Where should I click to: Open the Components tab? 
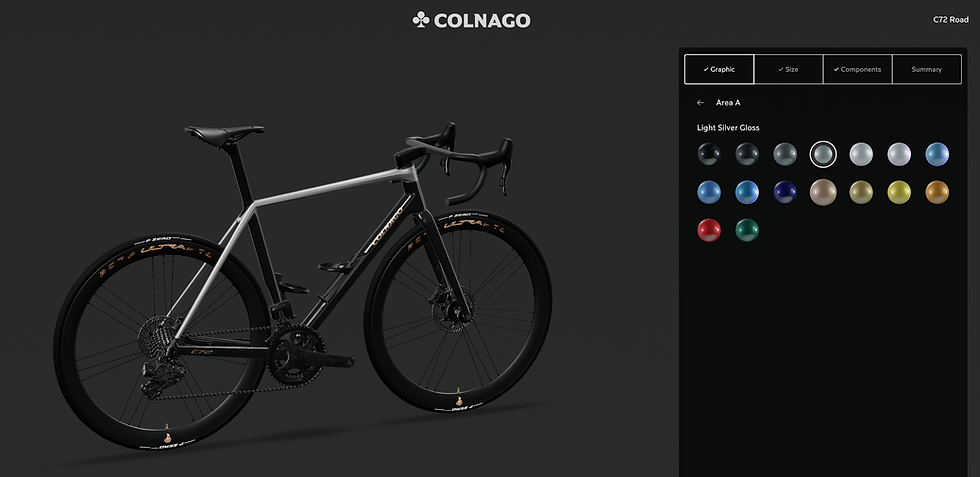pyautogui.click(x=858, y=69)
